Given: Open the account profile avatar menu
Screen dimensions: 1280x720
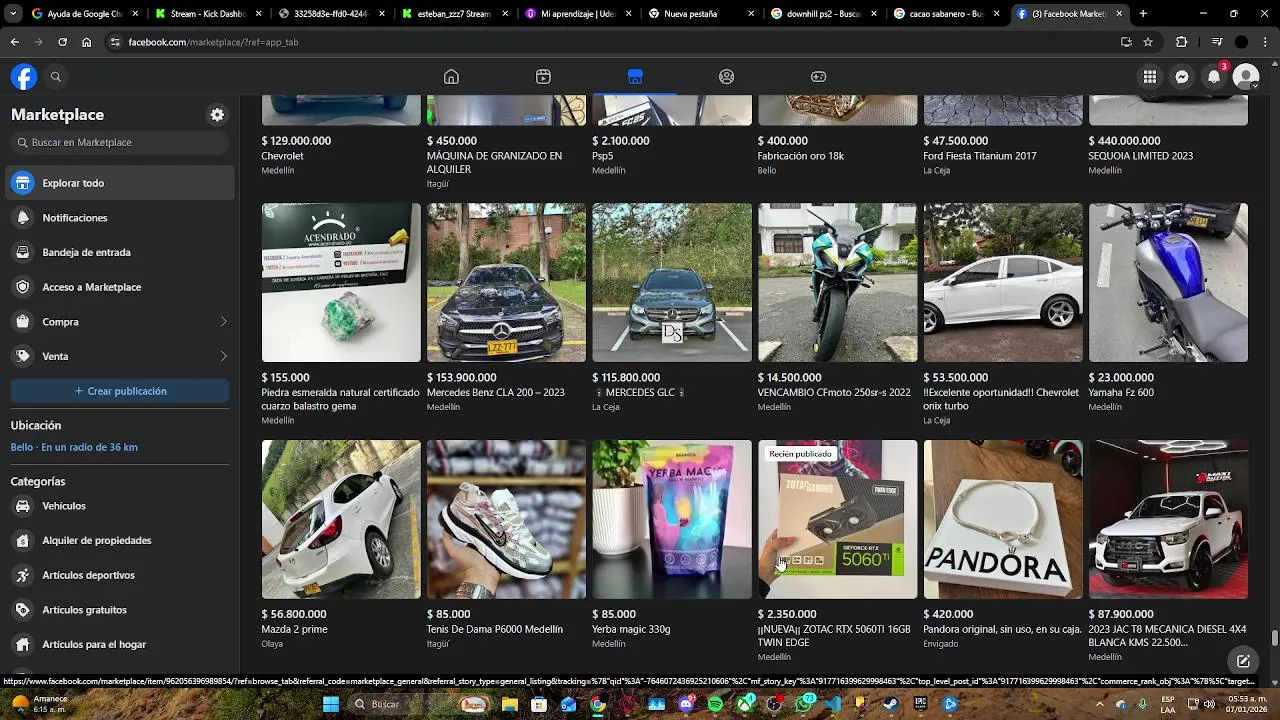Looking at the screenshot, I should pyautogui.click(x=1246, y=77).
